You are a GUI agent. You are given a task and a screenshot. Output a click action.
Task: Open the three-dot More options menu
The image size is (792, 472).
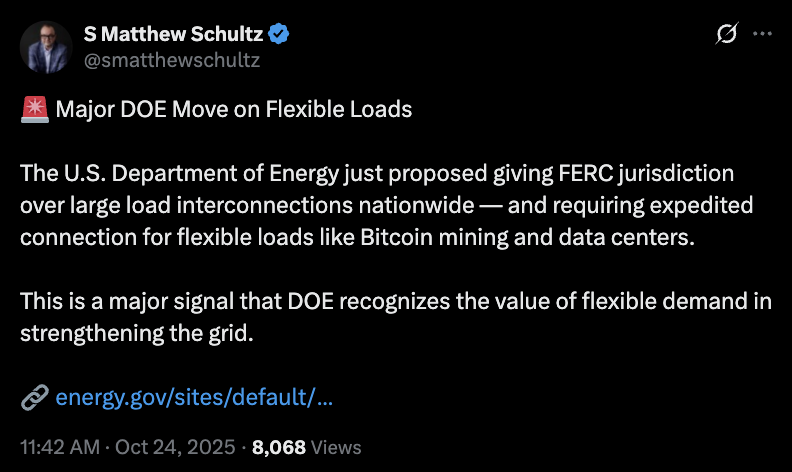click(x=762, y=34)
